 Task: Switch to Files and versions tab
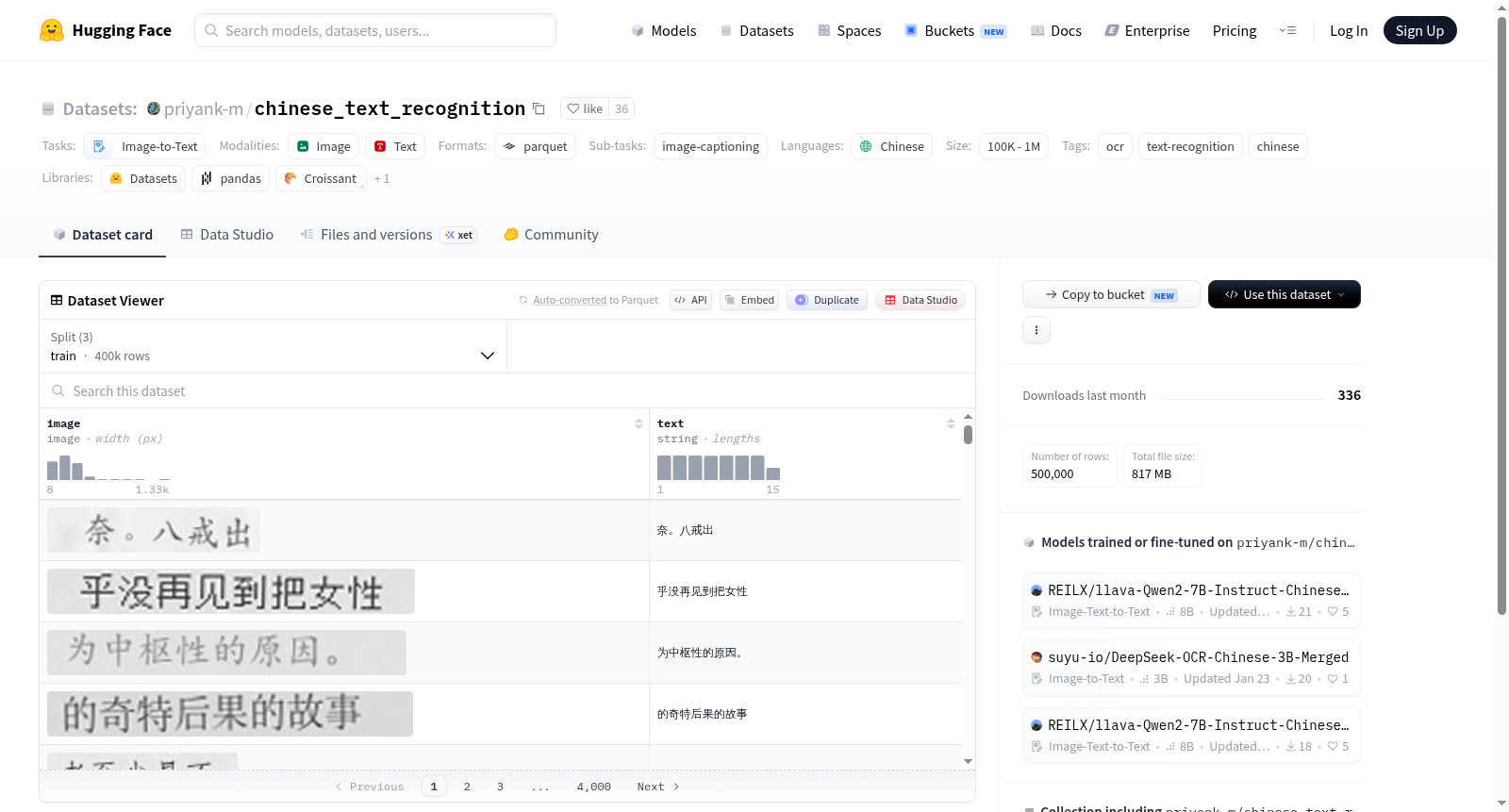tap(388, 234)
